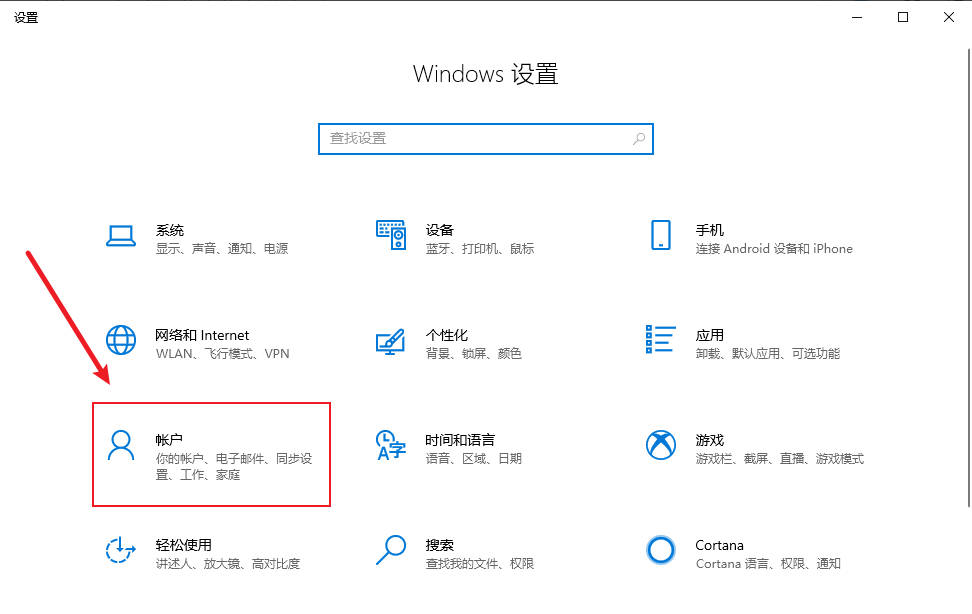The image size is (972, 614).
Task: Open the 系统 laptop icon
Action: 121,236
